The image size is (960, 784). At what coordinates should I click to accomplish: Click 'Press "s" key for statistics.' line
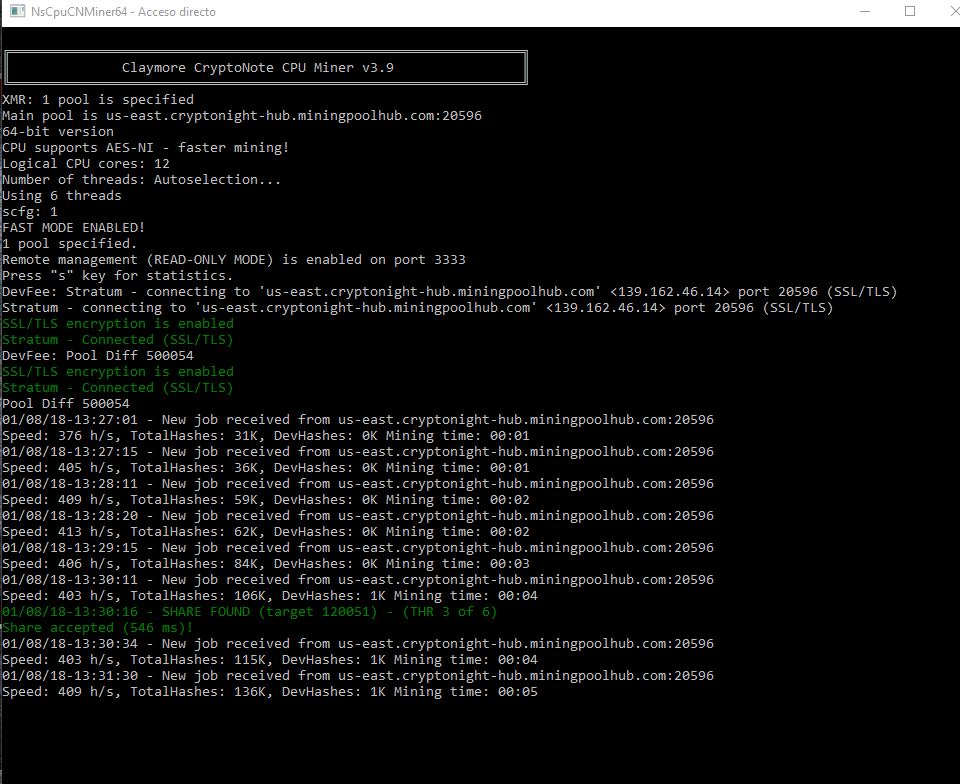pos(118,275)
